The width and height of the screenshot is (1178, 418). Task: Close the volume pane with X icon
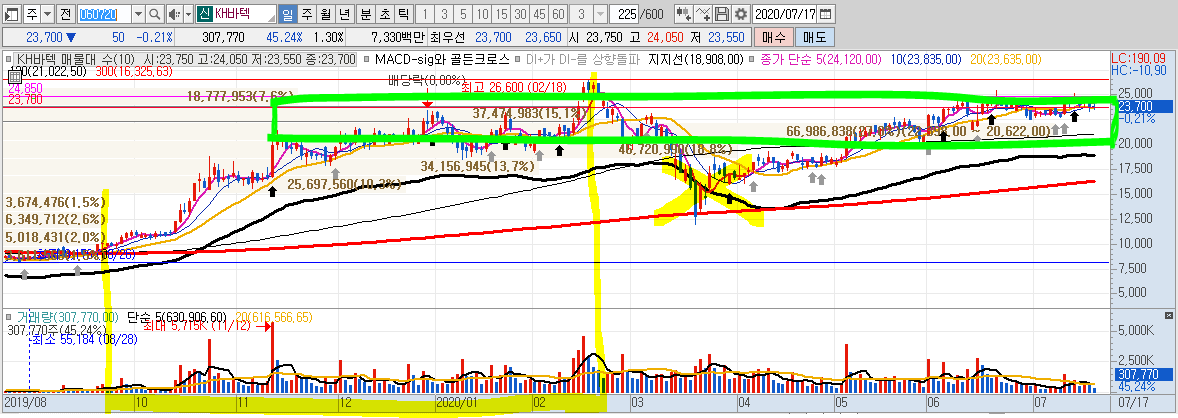(x=1168, y=314)
